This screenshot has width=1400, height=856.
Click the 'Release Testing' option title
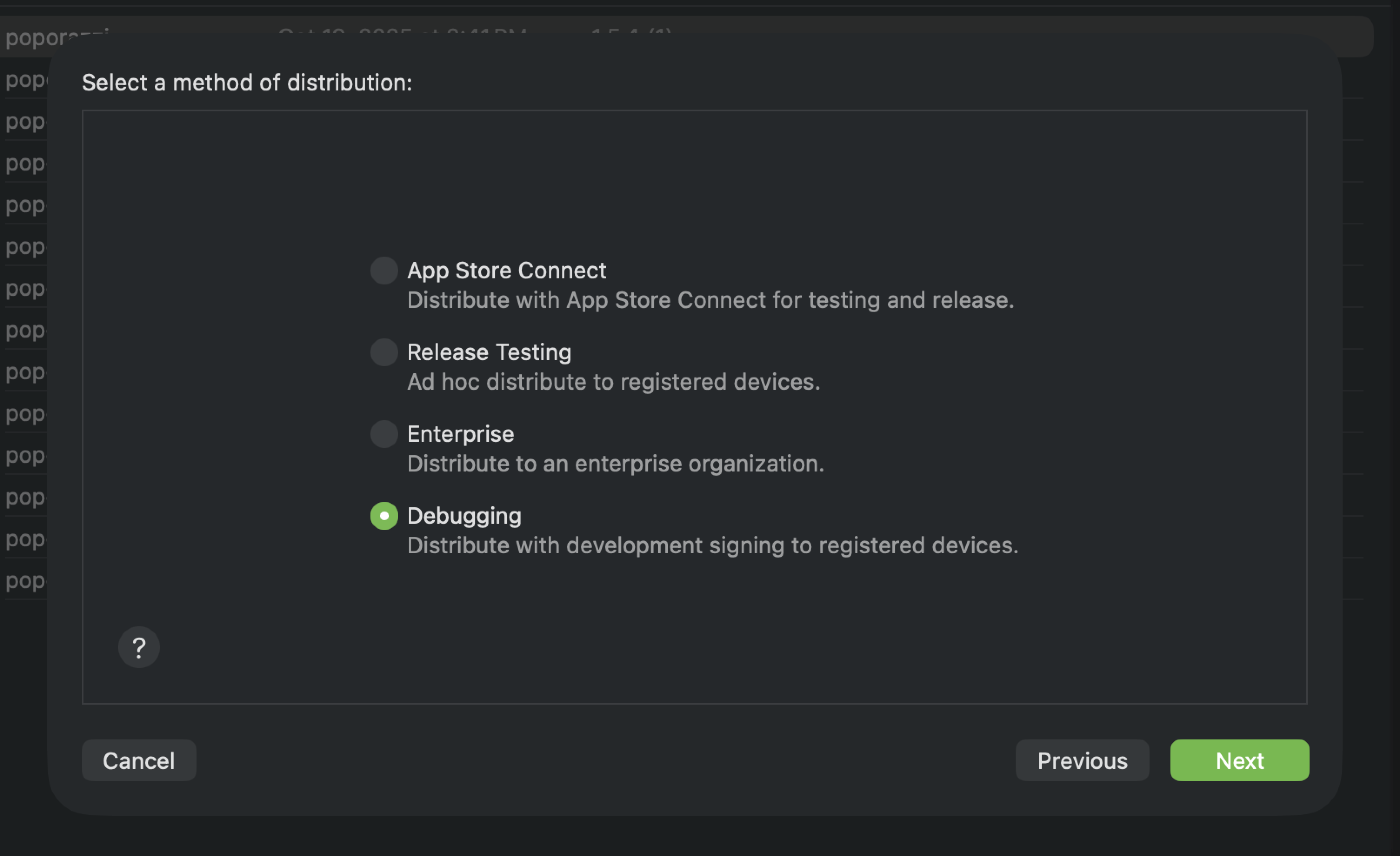[x=489, y=352]
